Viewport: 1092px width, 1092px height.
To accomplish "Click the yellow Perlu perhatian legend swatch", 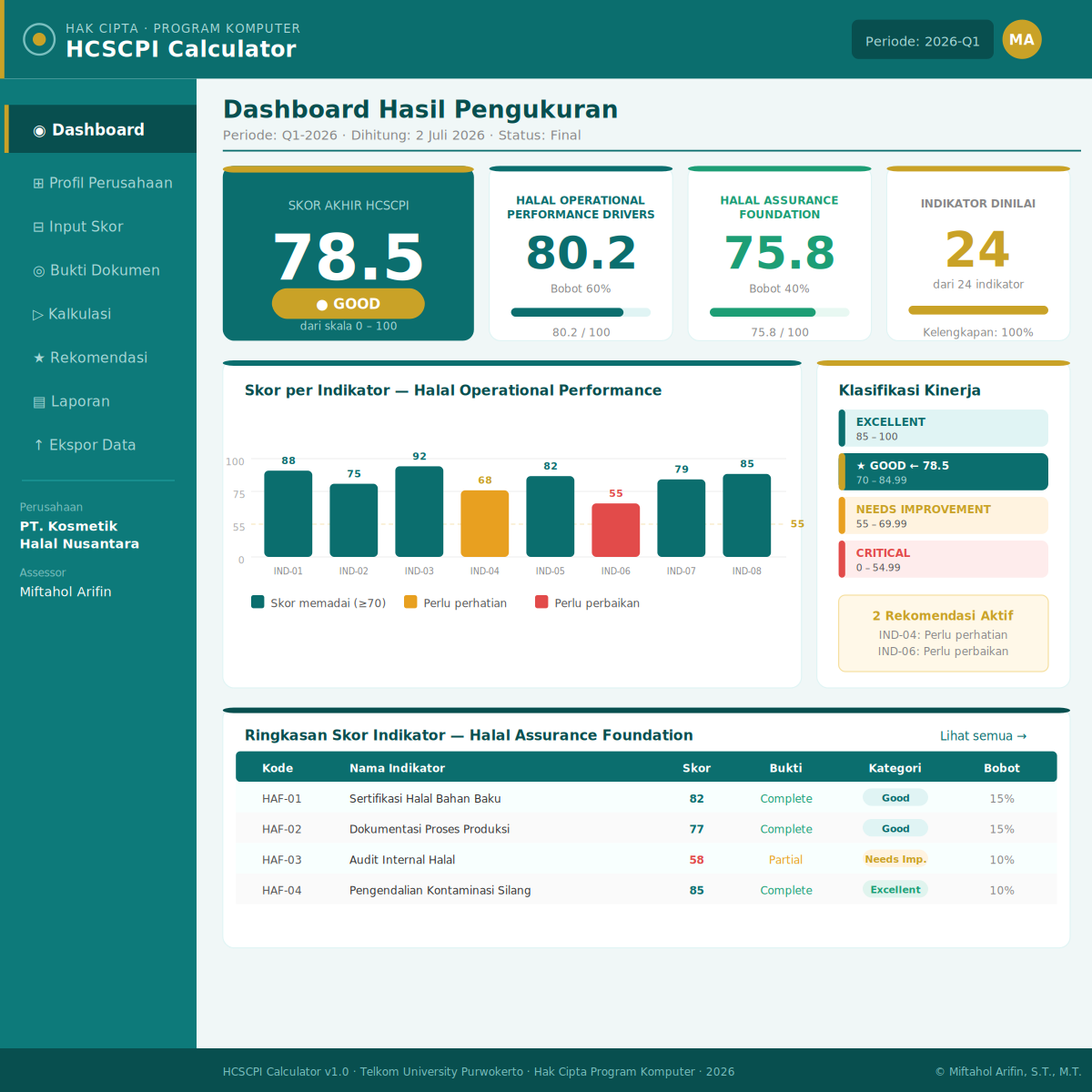I will (410, 602).
